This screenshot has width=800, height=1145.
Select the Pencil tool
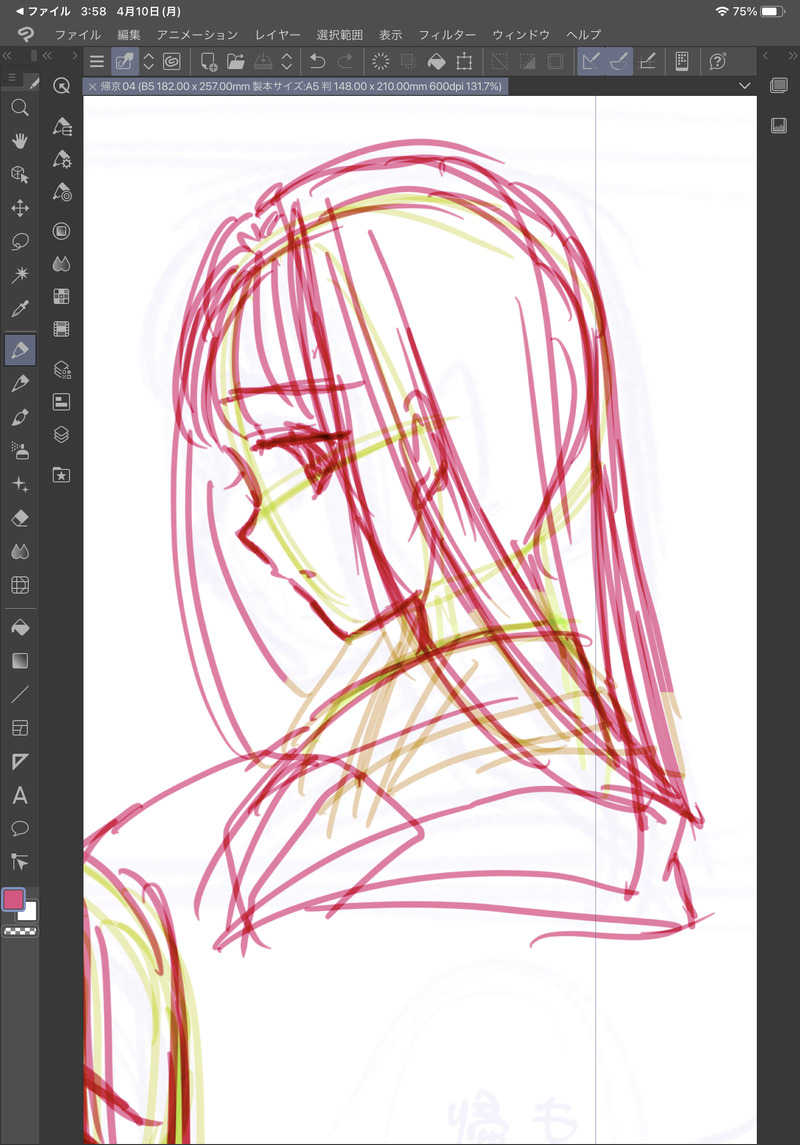(x=20, y=383)
